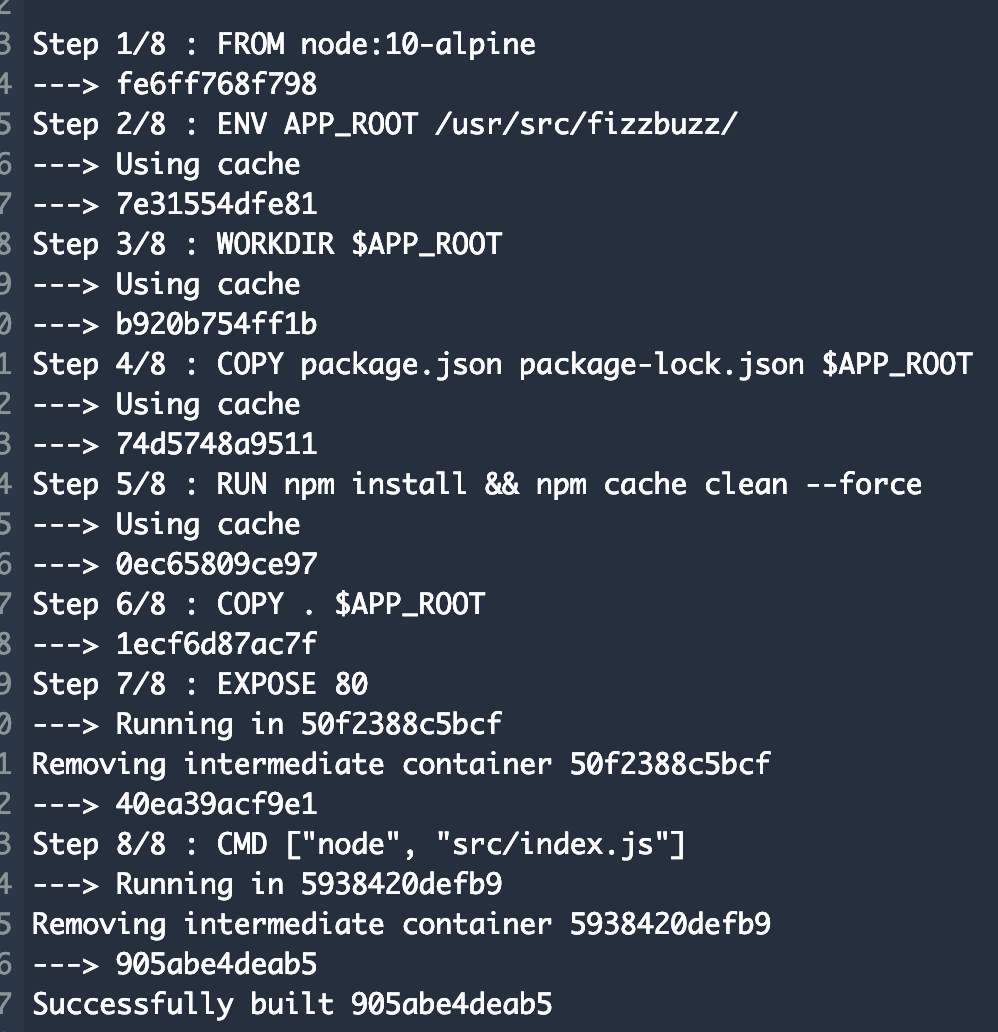Click the layer hash 1ecf6d87ac7f
Viewport: 998px width, 1032px height.
pyautogui.click(x=216, y=644)
